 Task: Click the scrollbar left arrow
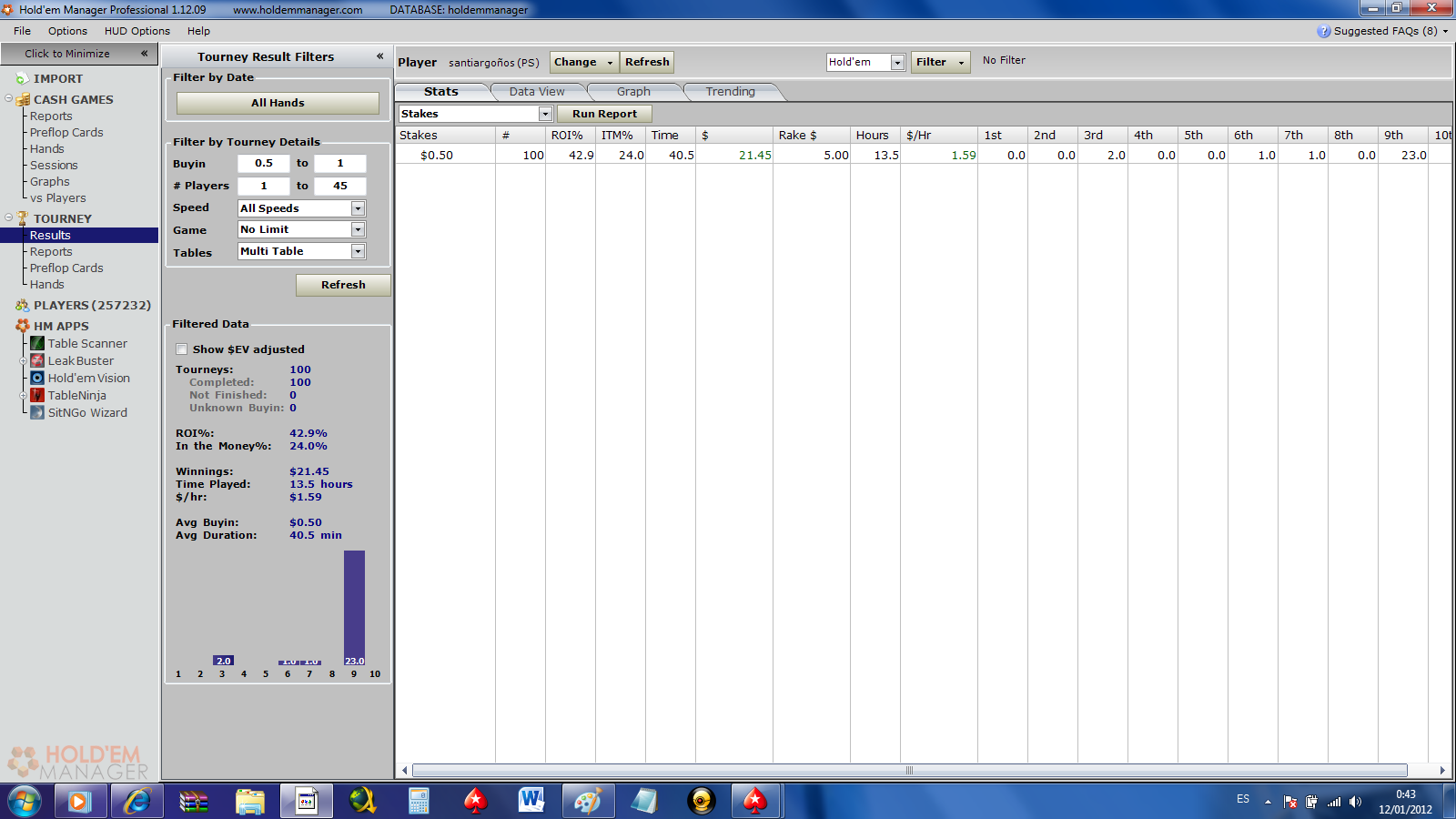click(405, 771)
